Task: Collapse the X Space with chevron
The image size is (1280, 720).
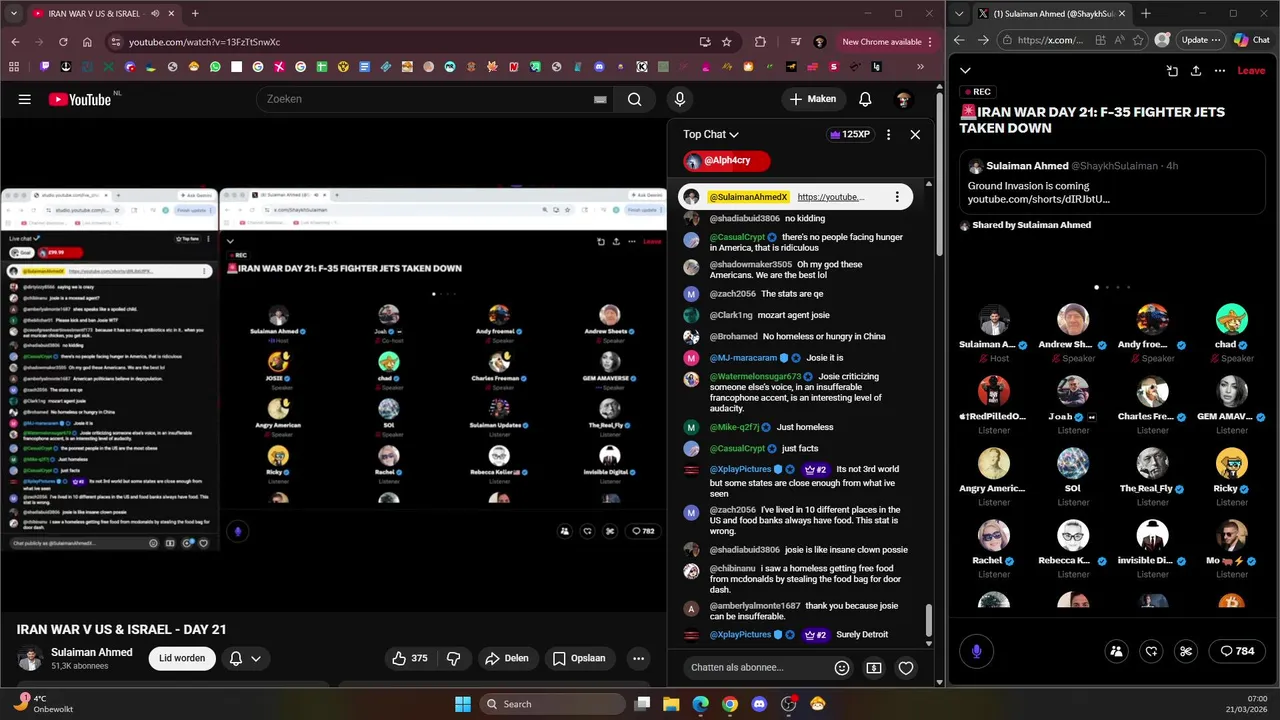Action: tap(965, 70)
